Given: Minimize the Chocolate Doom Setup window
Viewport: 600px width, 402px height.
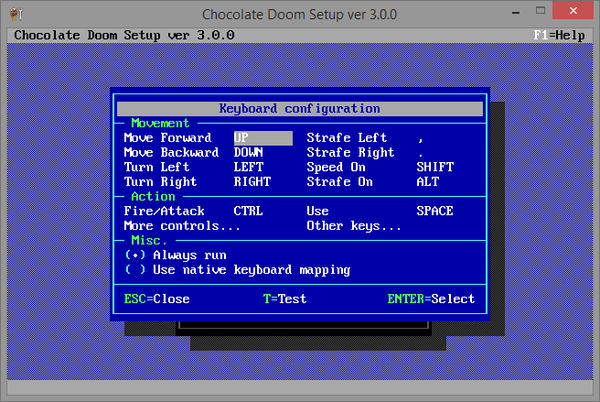Looking at the screenshot, I should pyautogui.click(x=516, y=11).
